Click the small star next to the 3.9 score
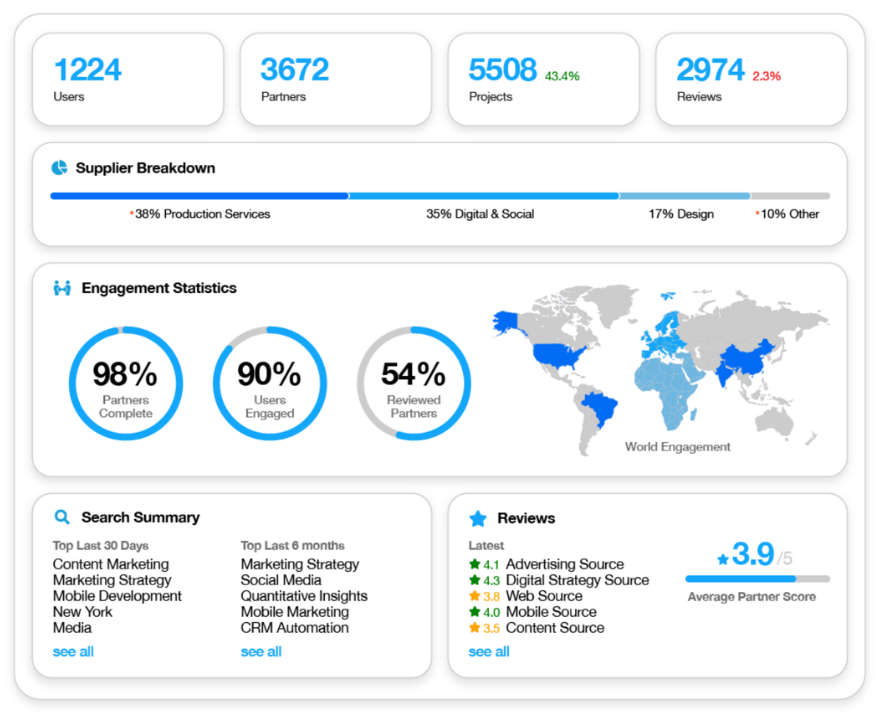Screen dimensions: 884x720 [x=722, y=560]
